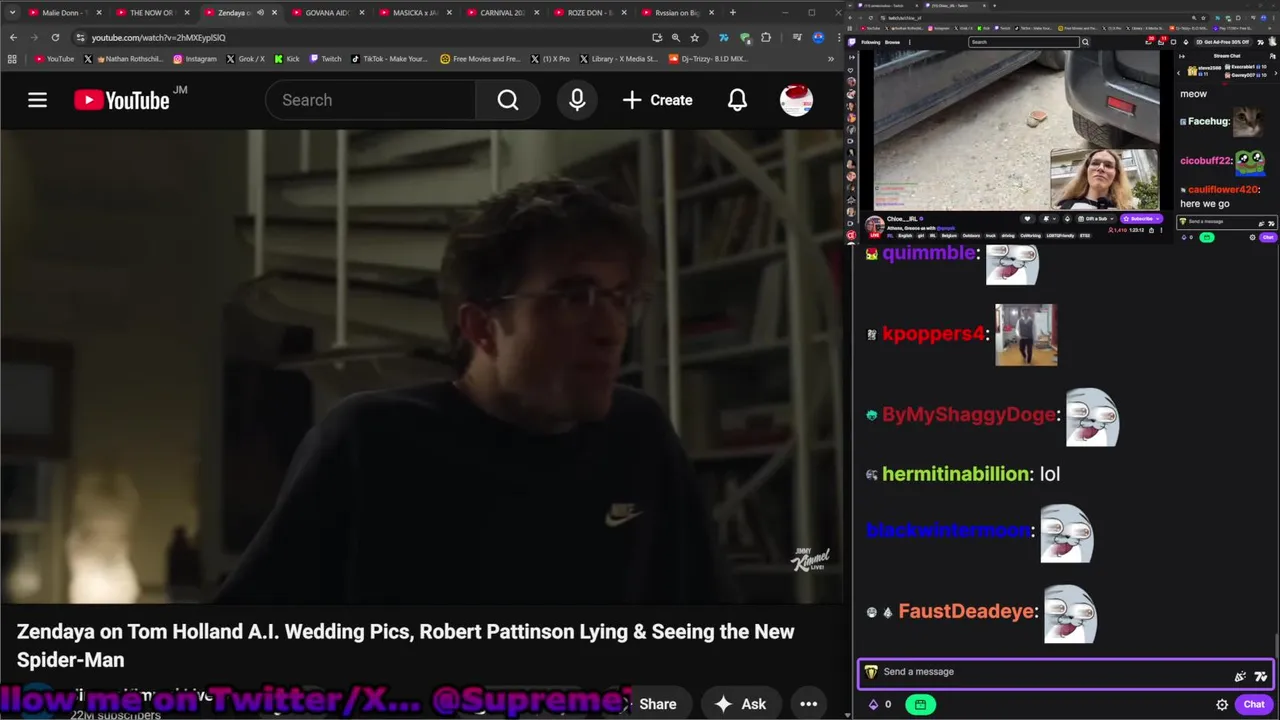This screenshot has height=720, width=1280.
Task: Open chat settings gear beside the large Chat button
Action: coord(1222,704)
